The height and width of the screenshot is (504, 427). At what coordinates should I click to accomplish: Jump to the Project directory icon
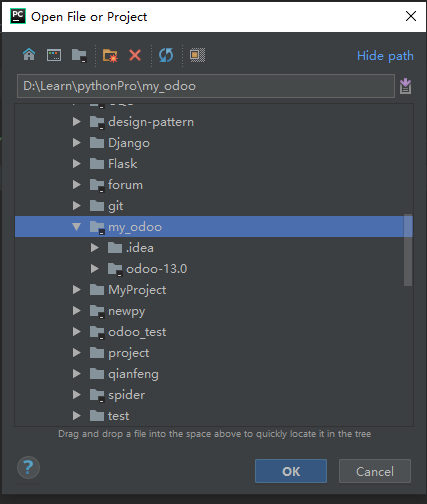point(79,55)
